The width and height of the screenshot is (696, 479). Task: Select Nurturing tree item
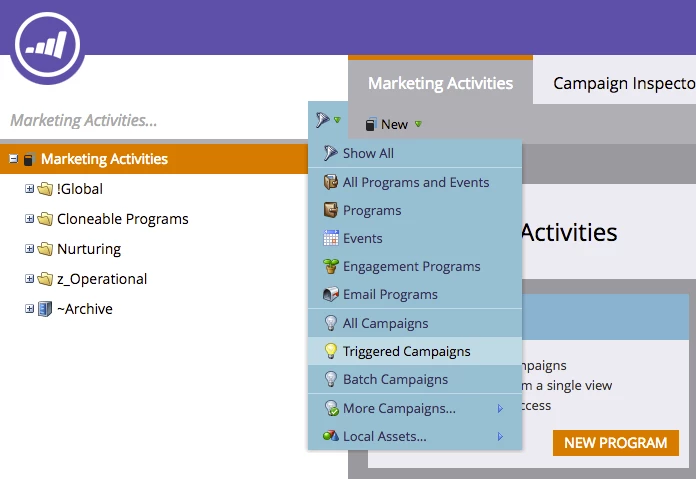89,249
